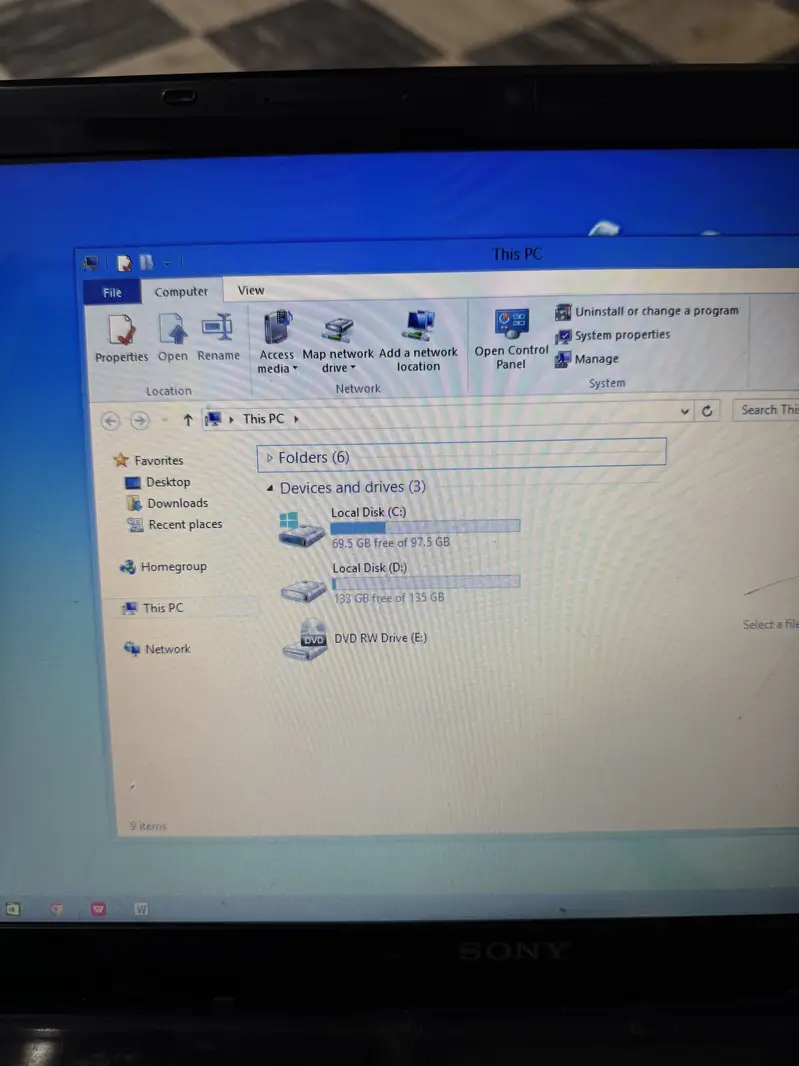Click the Up one level arrow
The width and height of the screenshot is (799, 1066).
click(x=188, y=420)
